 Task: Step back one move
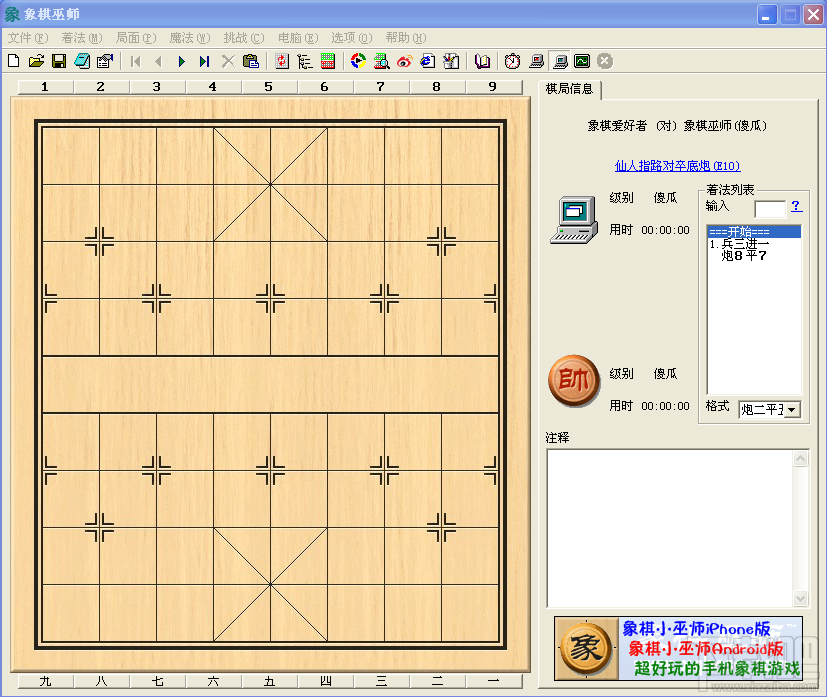tap(158, 61)
